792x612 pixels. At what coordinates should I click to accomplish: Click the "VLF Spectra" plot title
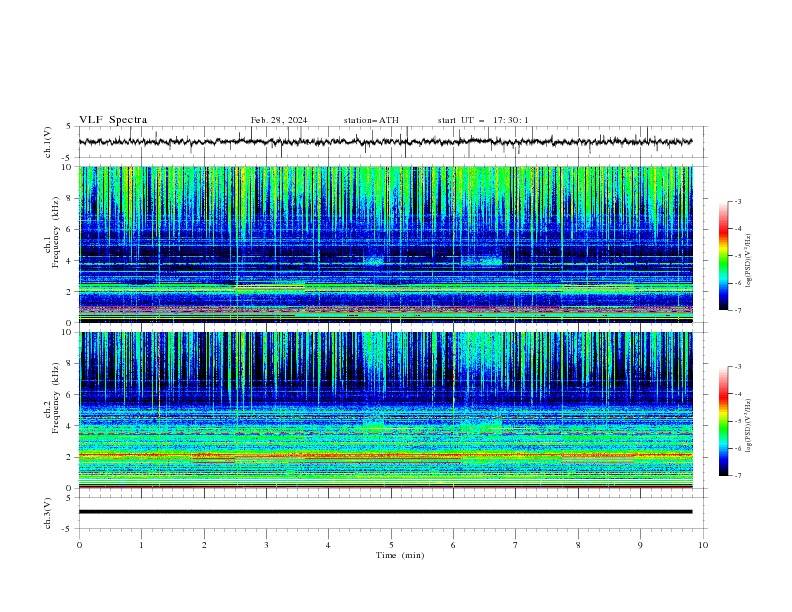click(113, 120)
